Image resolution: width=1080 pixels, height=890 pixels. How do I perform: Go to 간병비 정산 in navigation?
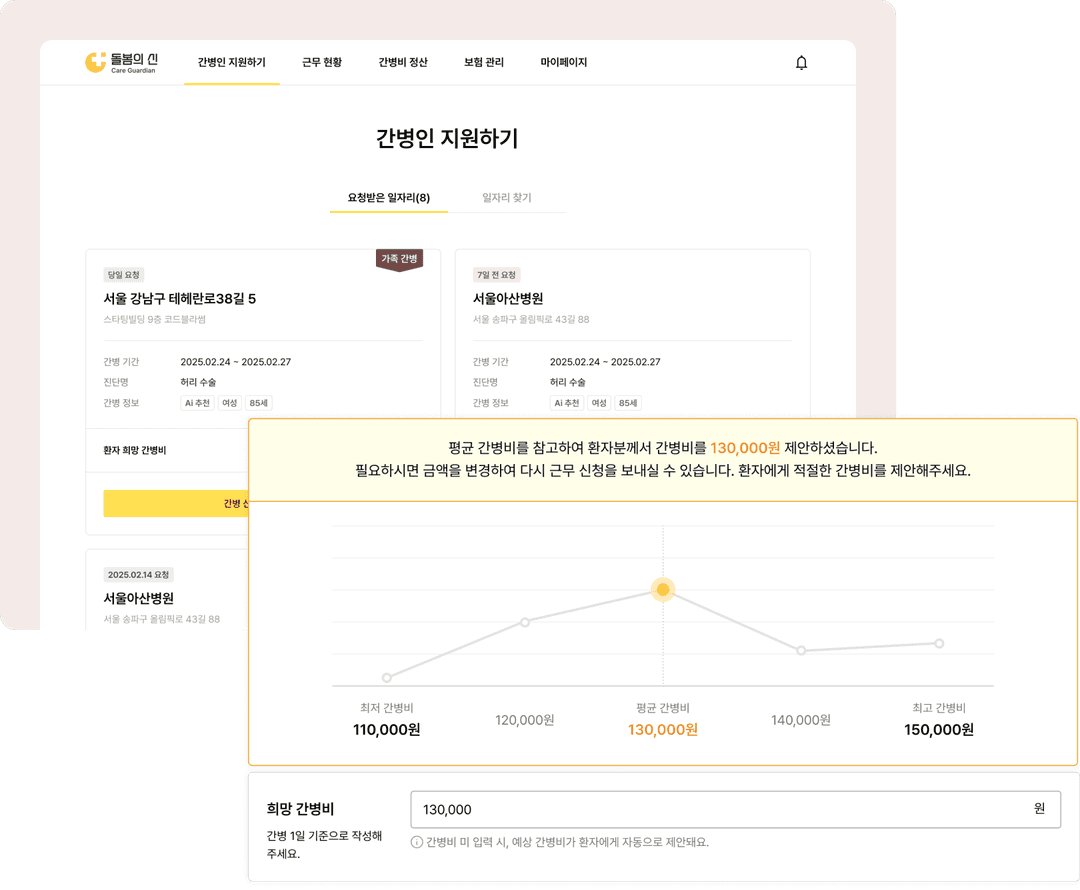(403, 62)
